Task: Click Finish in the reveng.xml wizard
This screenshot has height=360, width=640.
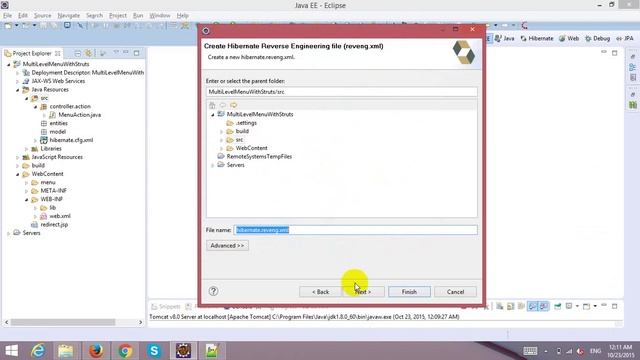Action: coord(409,292)
